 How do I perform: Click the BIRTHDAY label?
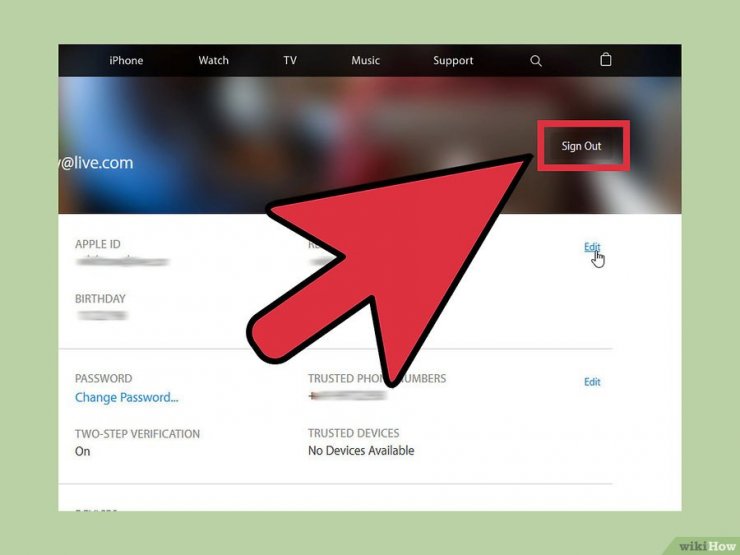[100, 299]
